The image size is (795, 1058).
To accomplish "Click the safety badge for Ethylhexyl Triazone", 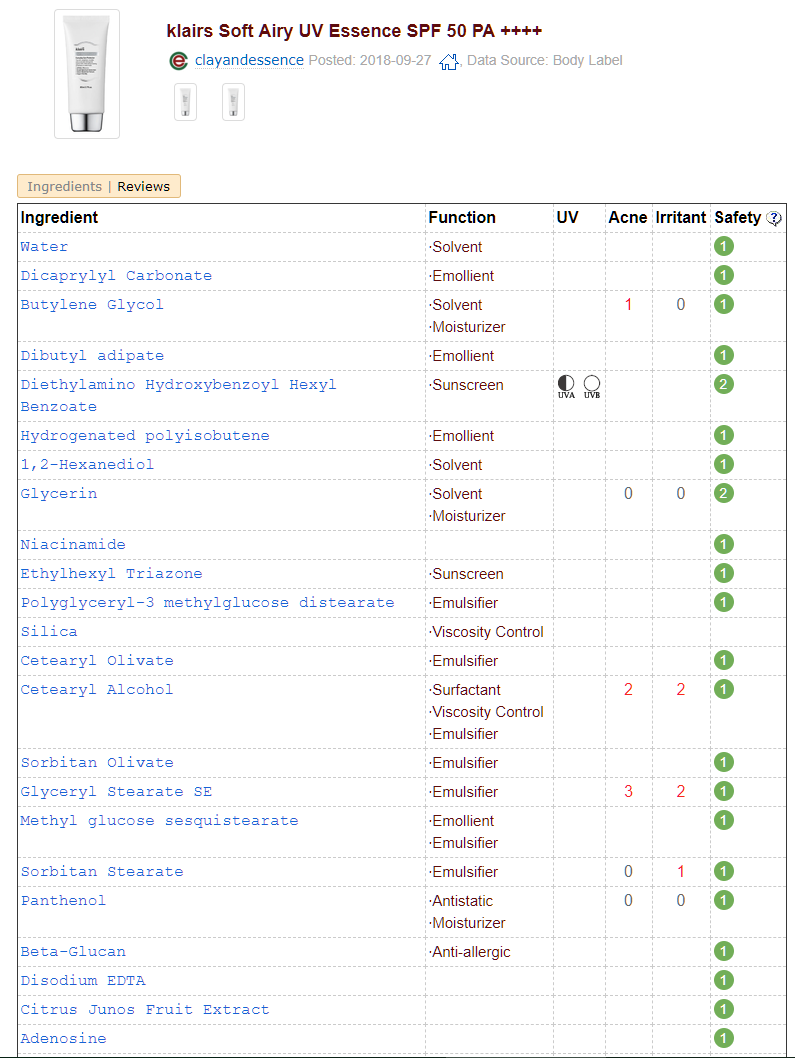I will pyautogui.click(x=723, y=574).
